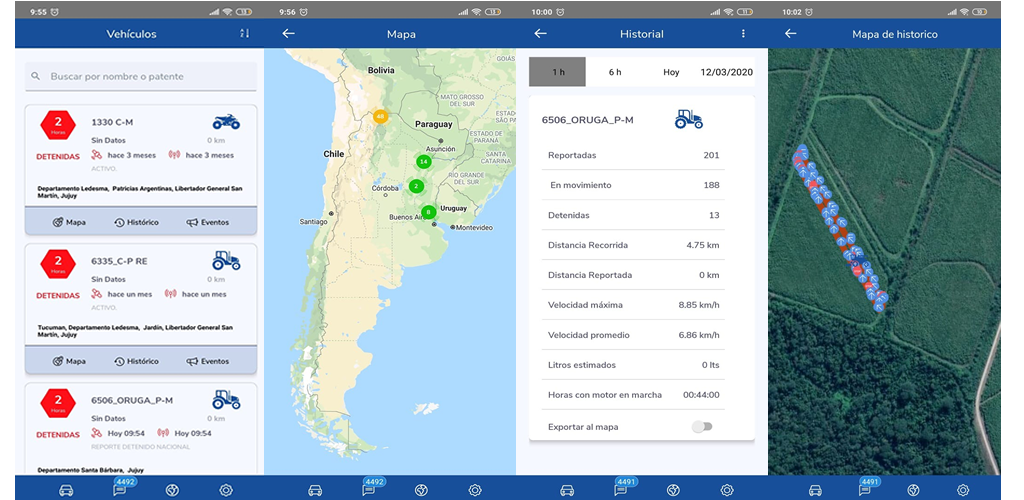Tap the orange cluster marker labeled 48
Viewport: 1024px width, 500px height.
[379, 117]
